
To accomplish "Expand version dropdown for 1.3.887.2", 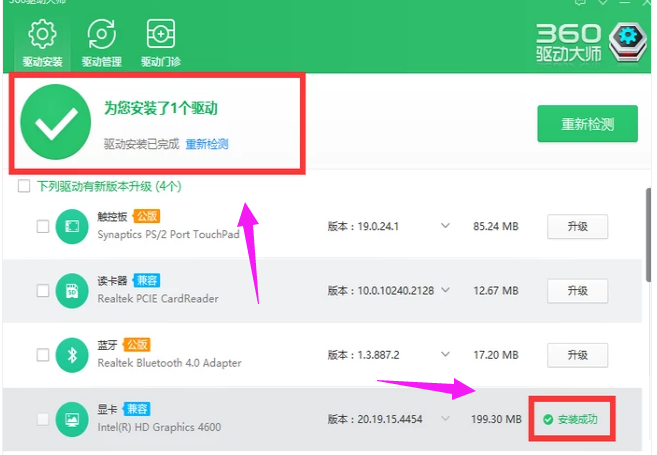I will pyautogui.click(x=445, y=354).
